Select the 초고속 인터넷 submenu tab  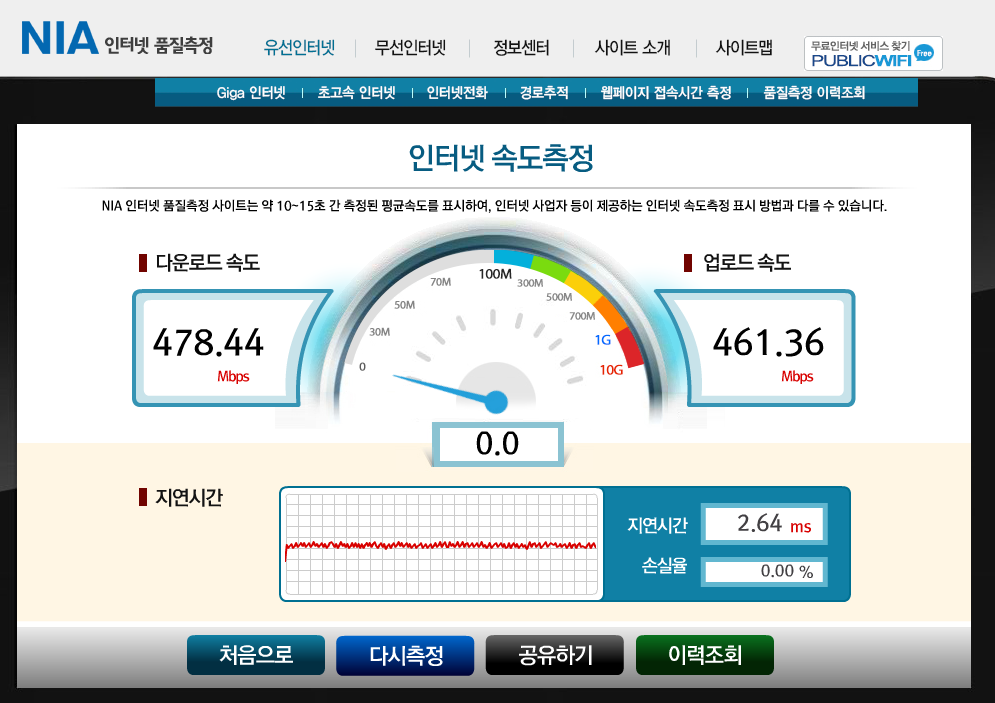tap(357, 93)
